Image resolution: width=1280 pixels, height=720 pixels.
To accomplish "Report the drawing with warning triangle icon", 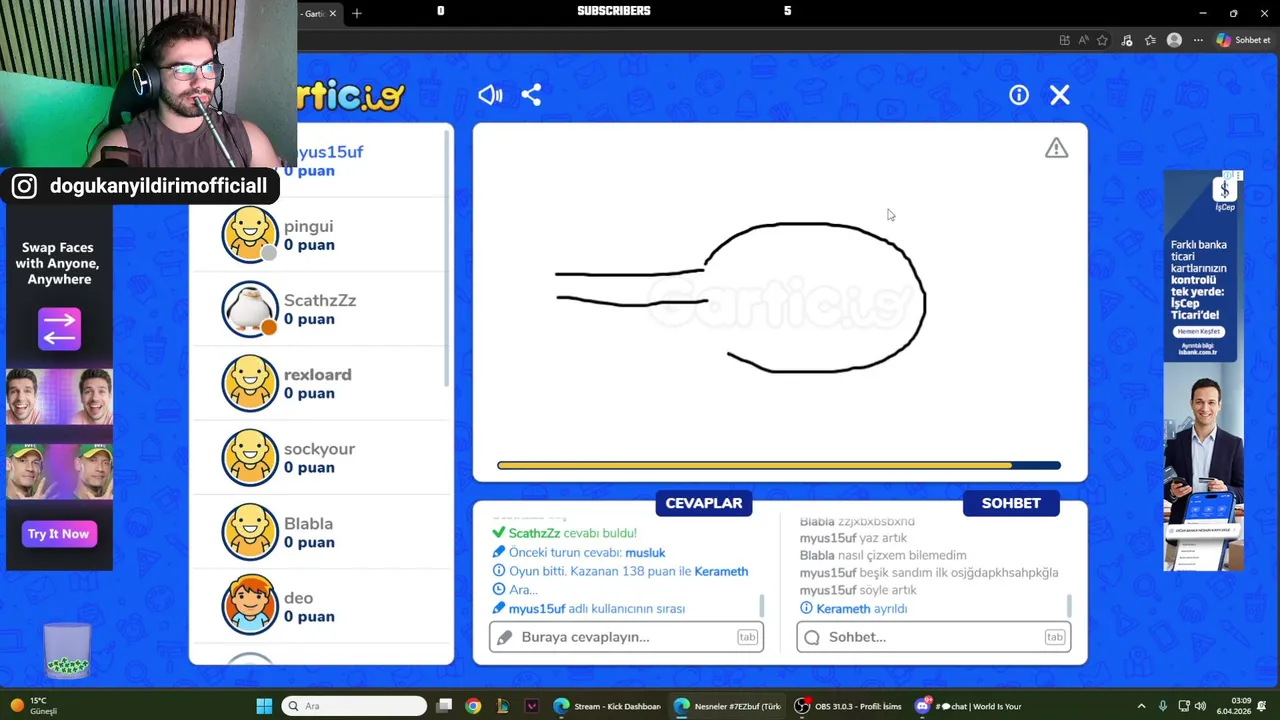I will pyautogui.click(x=1057, y=148).
